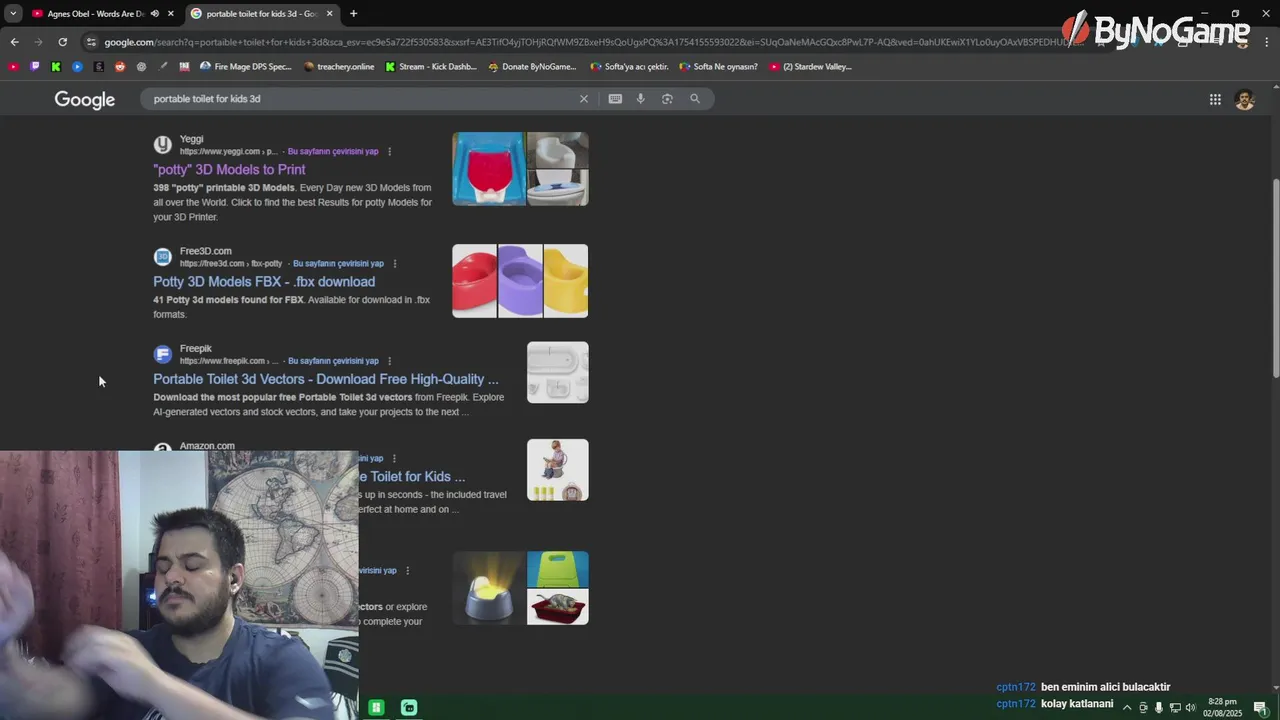Open the Free3D purple potty thumbnail

coord(520,281)
